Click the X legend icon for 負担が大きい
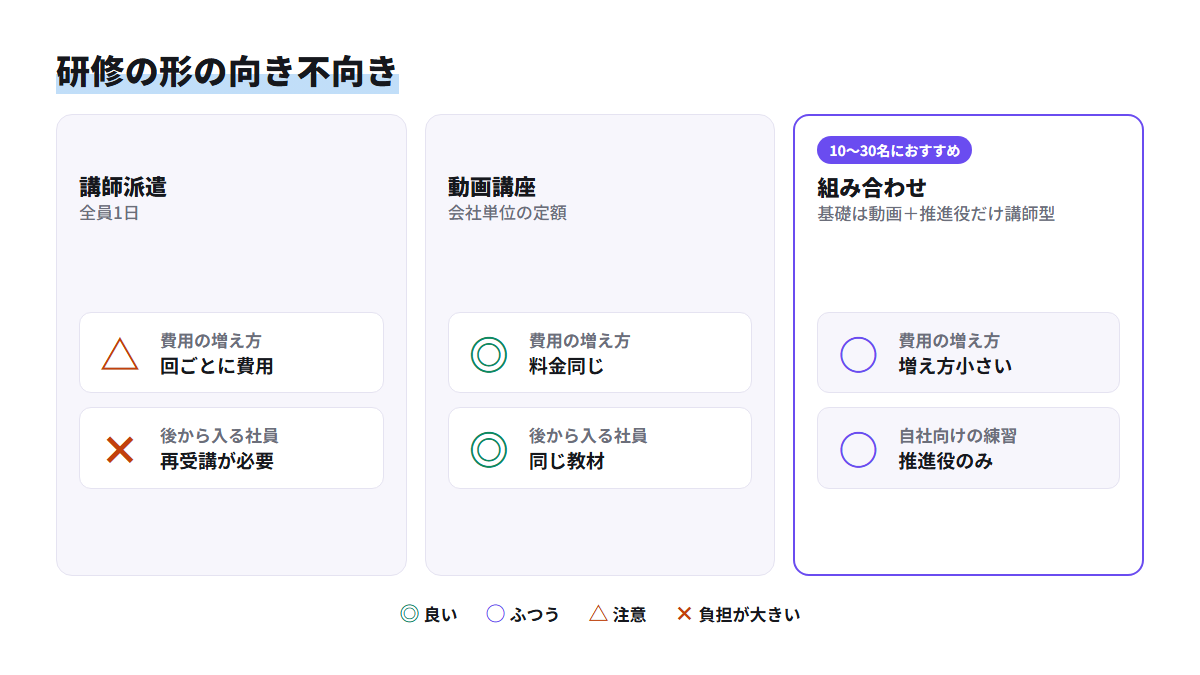1200x675 pixels. (684, 614)
